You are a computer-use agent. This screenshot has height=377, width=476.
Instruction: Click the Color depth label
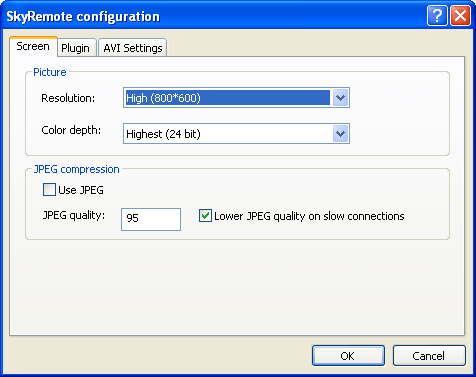click(x=71, y=130)
